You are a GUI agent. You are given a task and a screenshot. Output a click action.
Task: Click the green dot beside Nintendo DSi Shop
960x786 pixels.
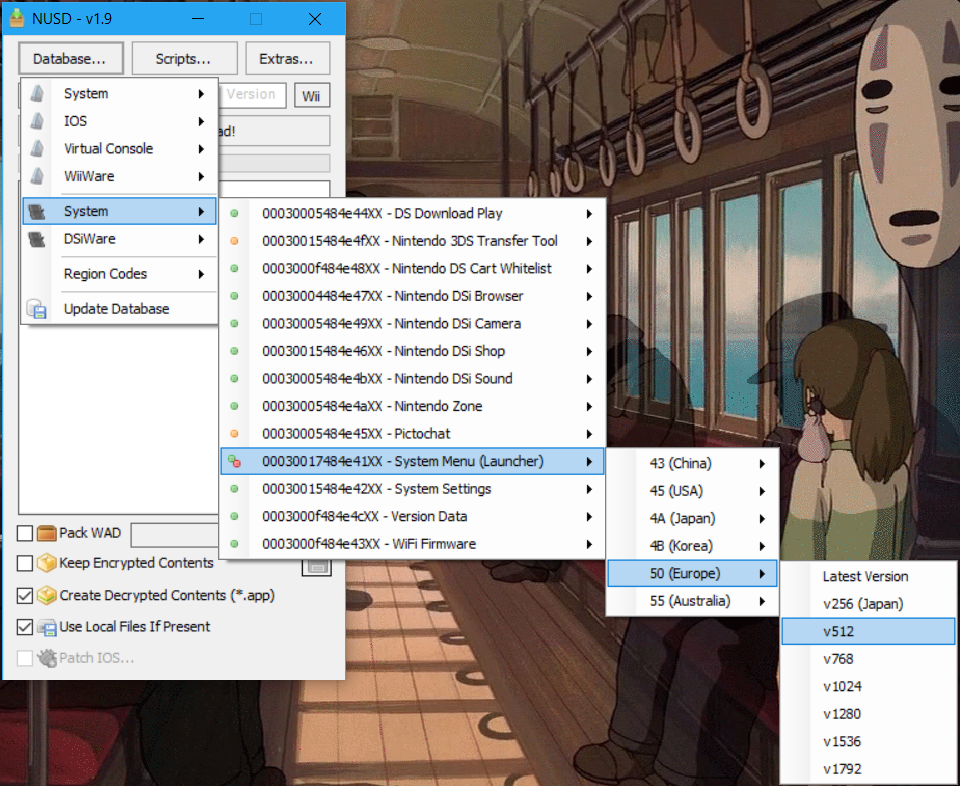click(x=234, y=351)
